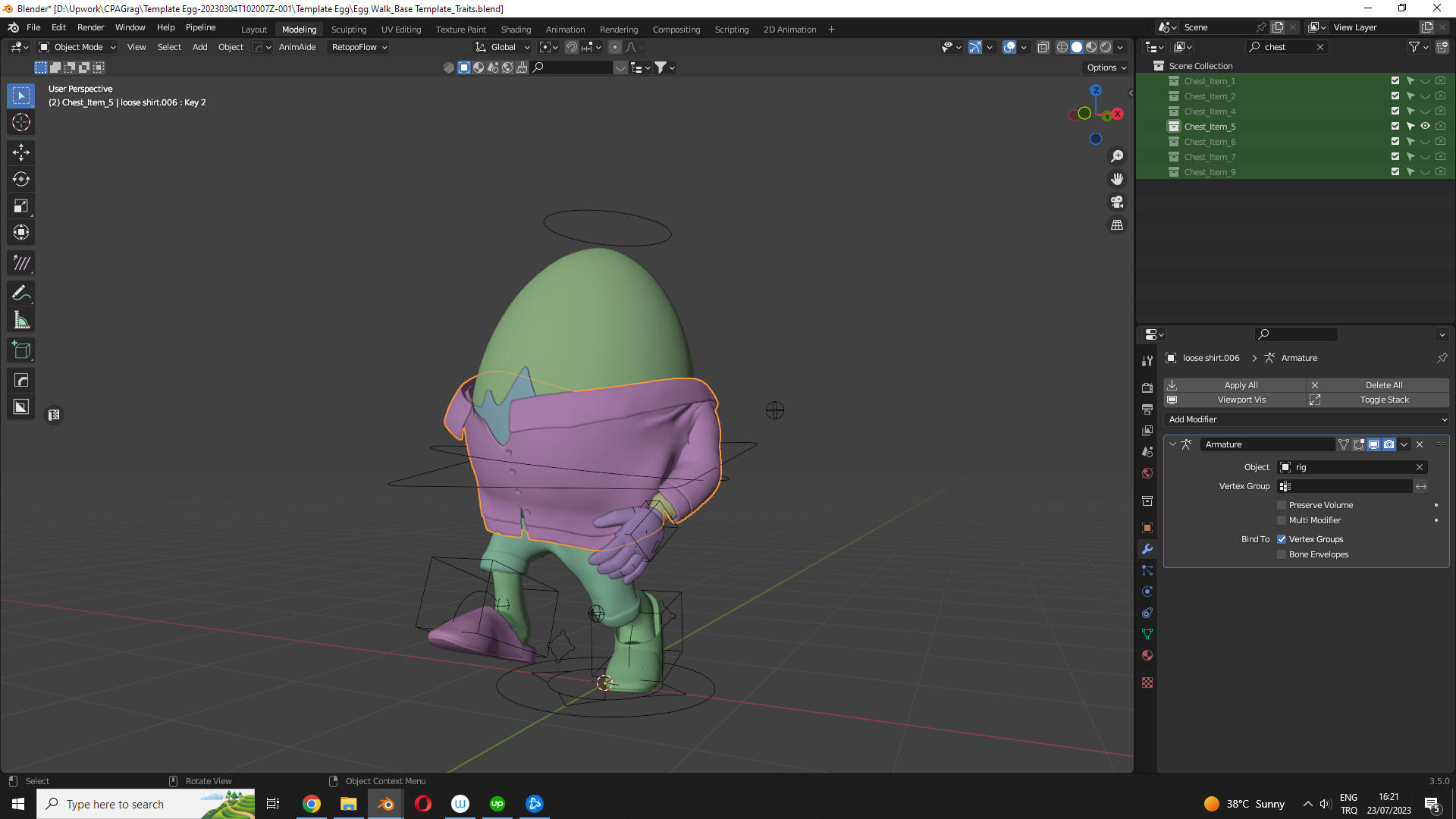
Task: Select the Scale tool
Action: tap(21, 206)
